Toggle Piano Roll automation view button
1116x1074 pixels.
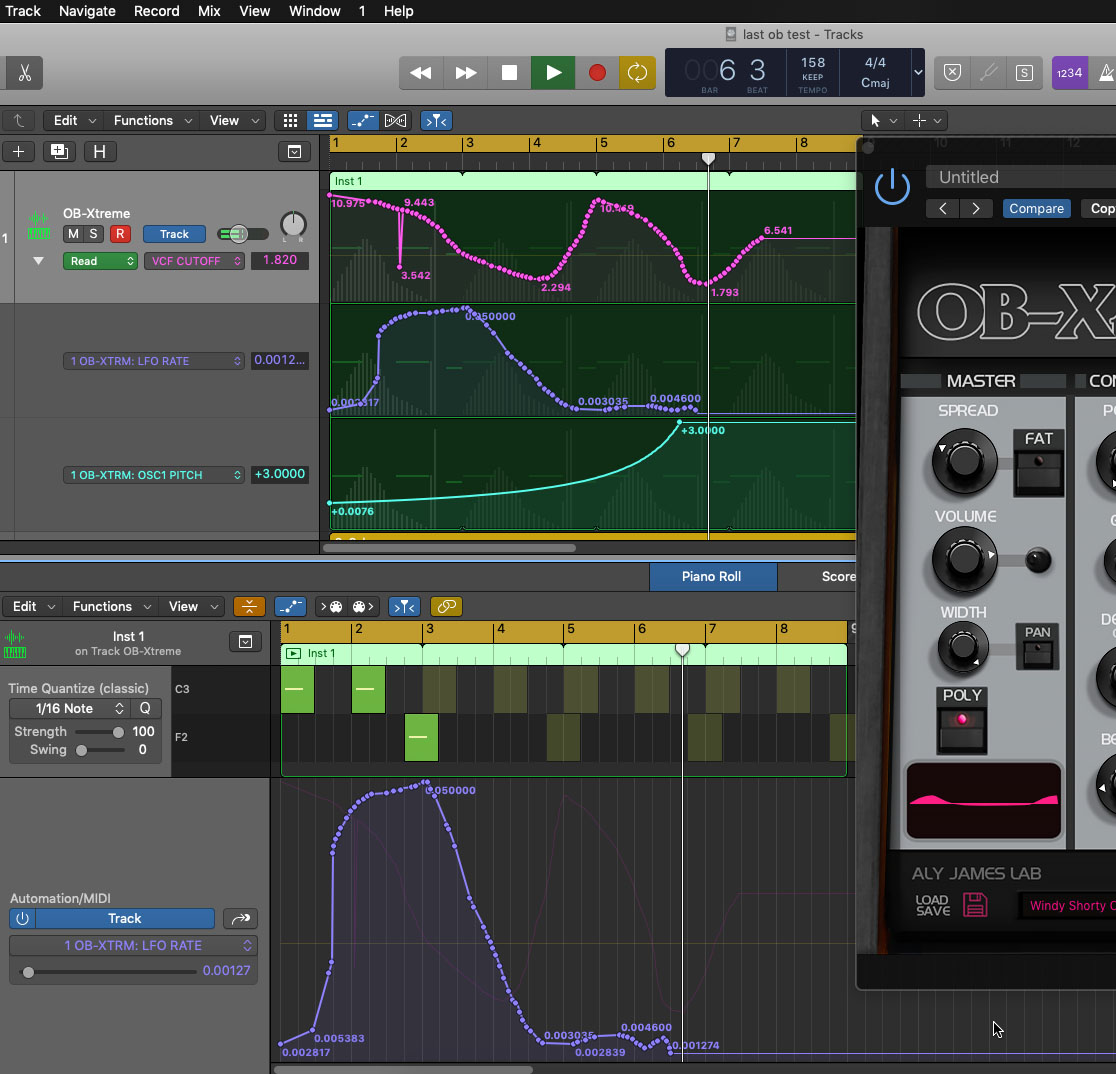290,606
